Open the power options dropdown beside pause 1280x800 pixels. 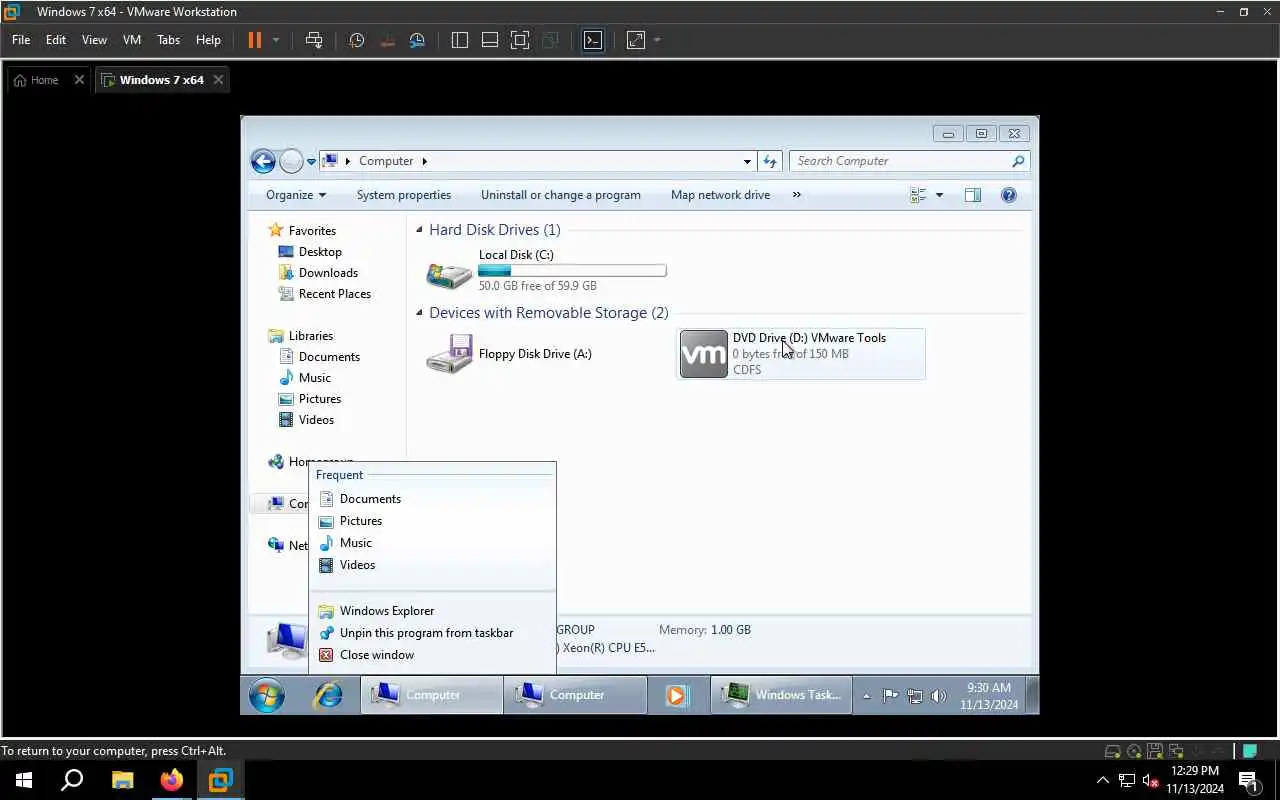pos(276,40)
